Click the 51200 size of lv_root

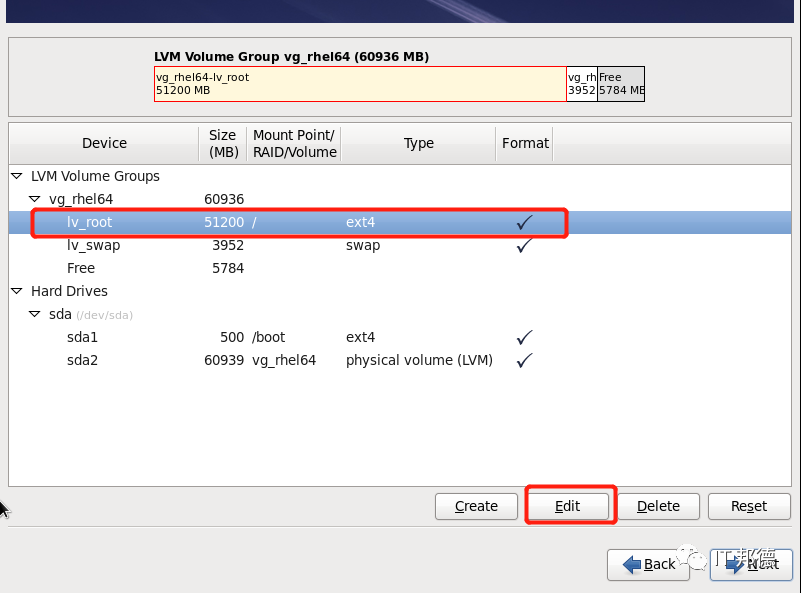(x=224, y=223)
